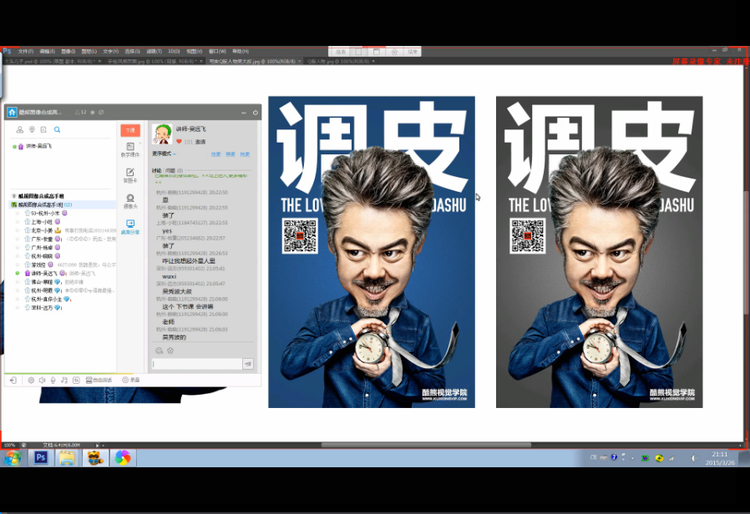Open the webcam (摄像头) sidebar icon
750x514 pixels.
pos(130,201)
